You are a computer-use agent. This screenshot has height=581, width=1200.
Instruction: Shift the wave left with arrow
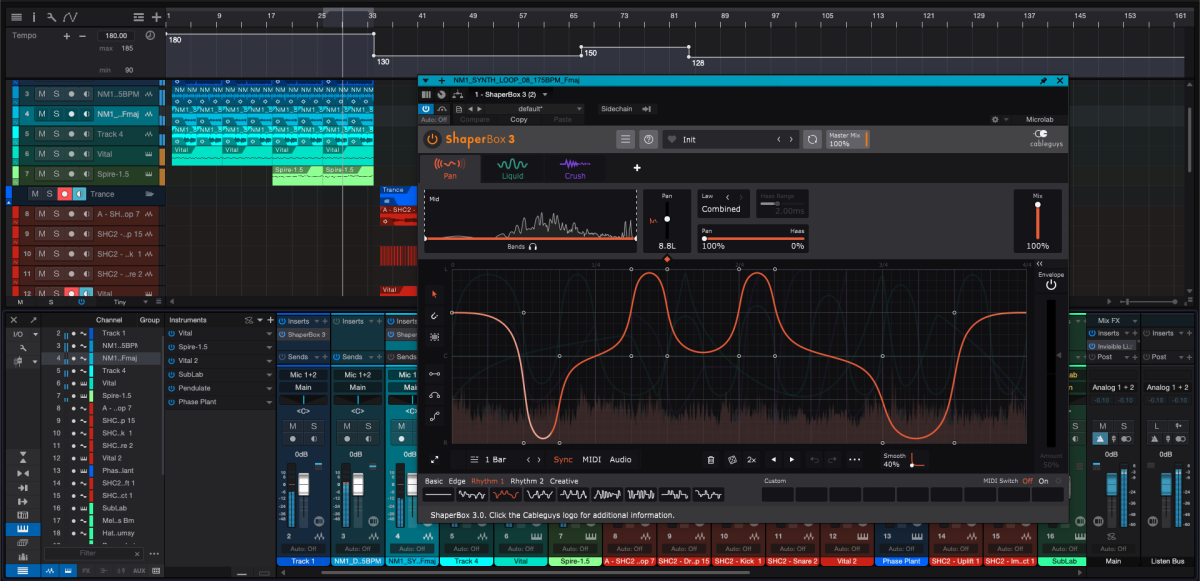coord(773,460)
